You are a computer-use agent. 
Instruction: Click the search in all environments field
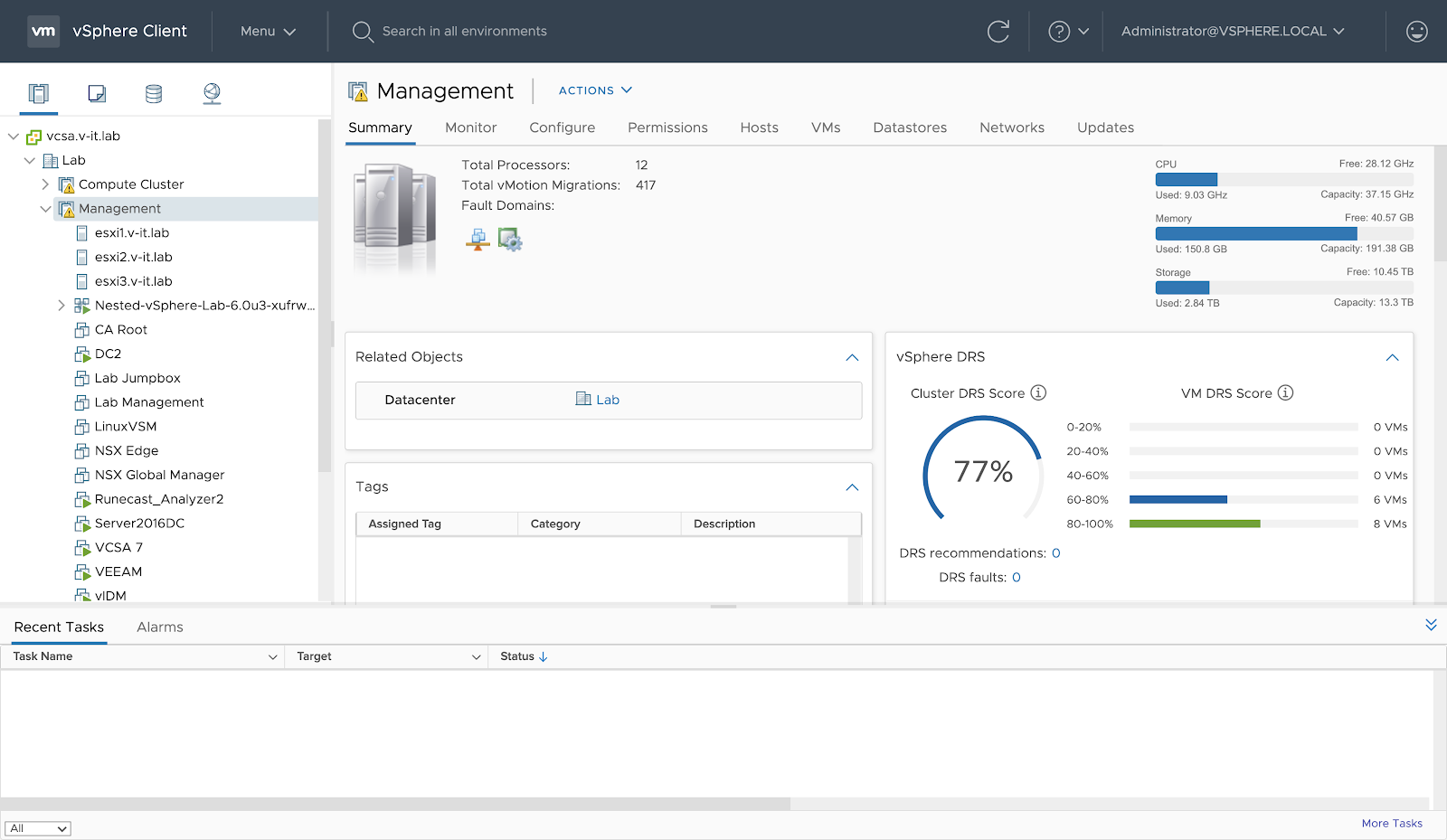(465, 32)
